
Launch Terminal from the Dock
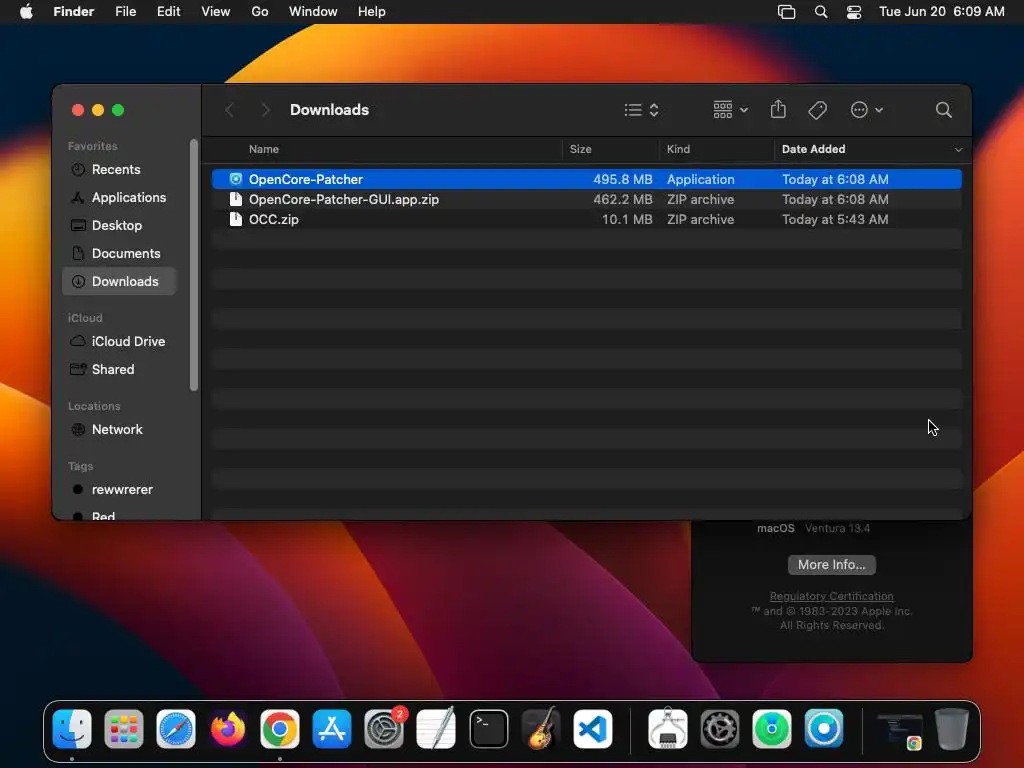click(x=488, y=729)
